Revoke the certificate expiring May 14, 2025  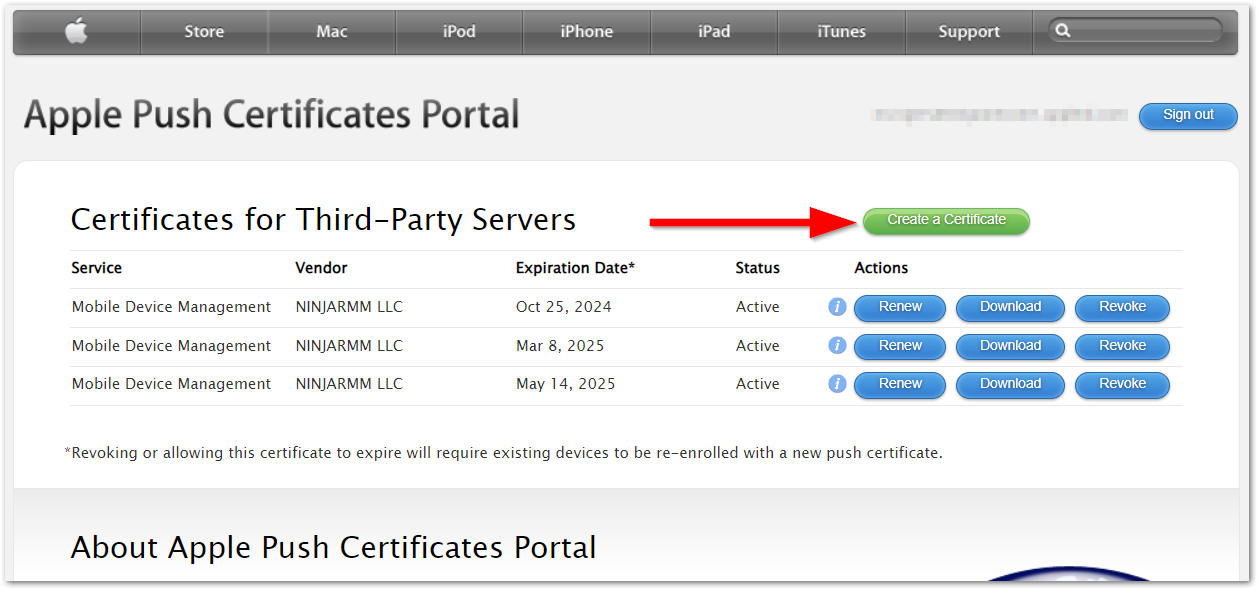(1122, 384)
